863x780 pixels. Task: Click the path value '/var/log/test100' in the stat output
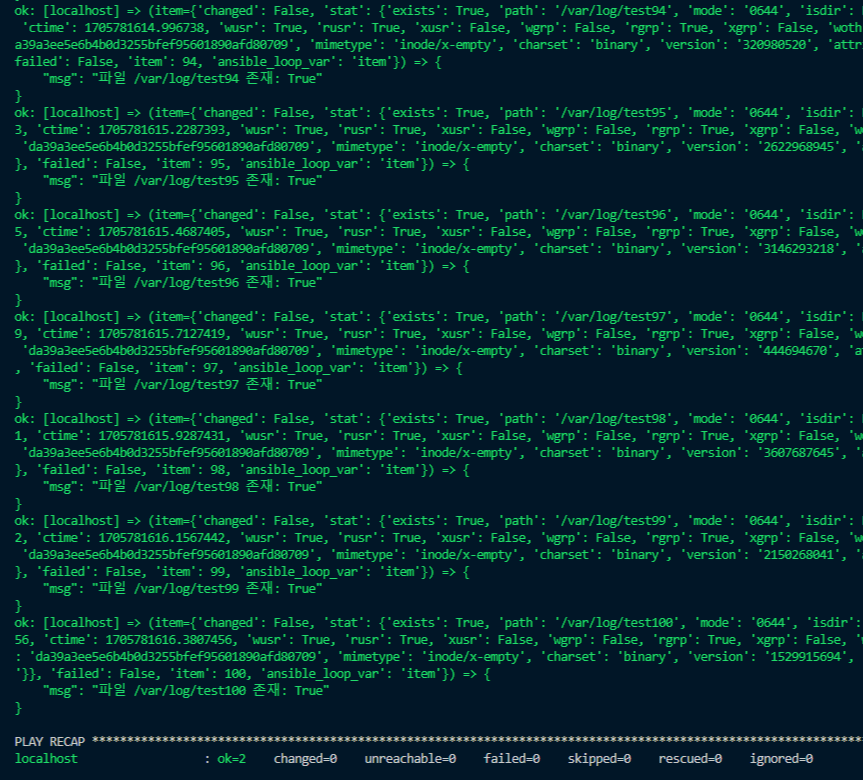click(617, 622)
